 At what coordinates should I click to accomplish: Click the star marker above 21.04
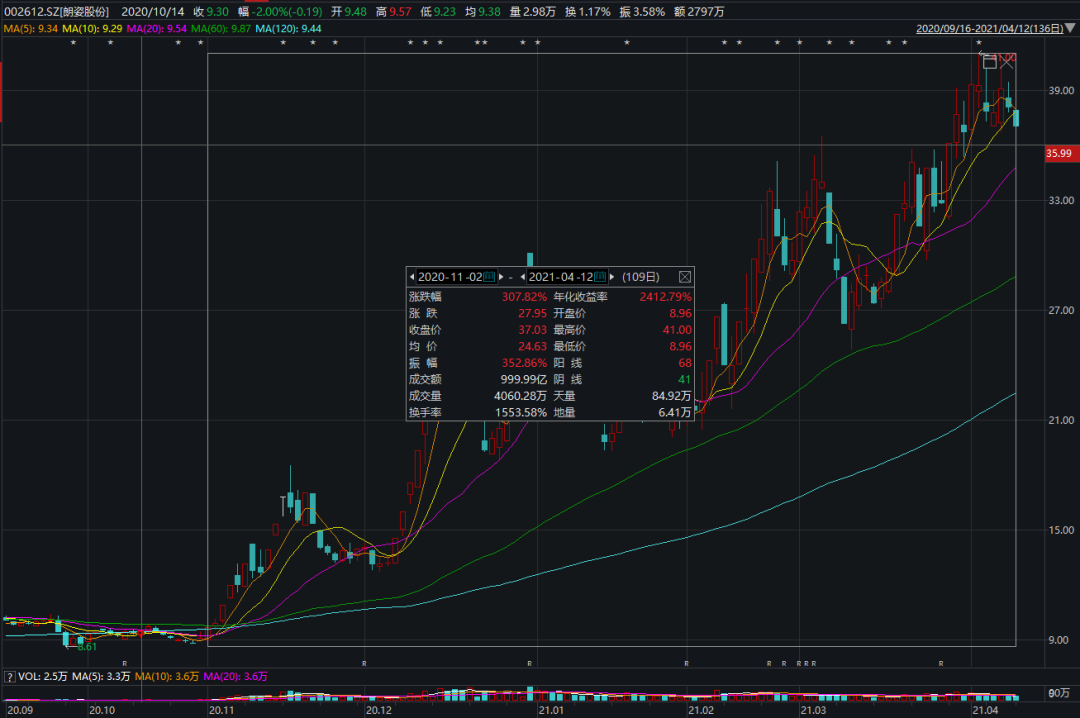tap(979, 43)
